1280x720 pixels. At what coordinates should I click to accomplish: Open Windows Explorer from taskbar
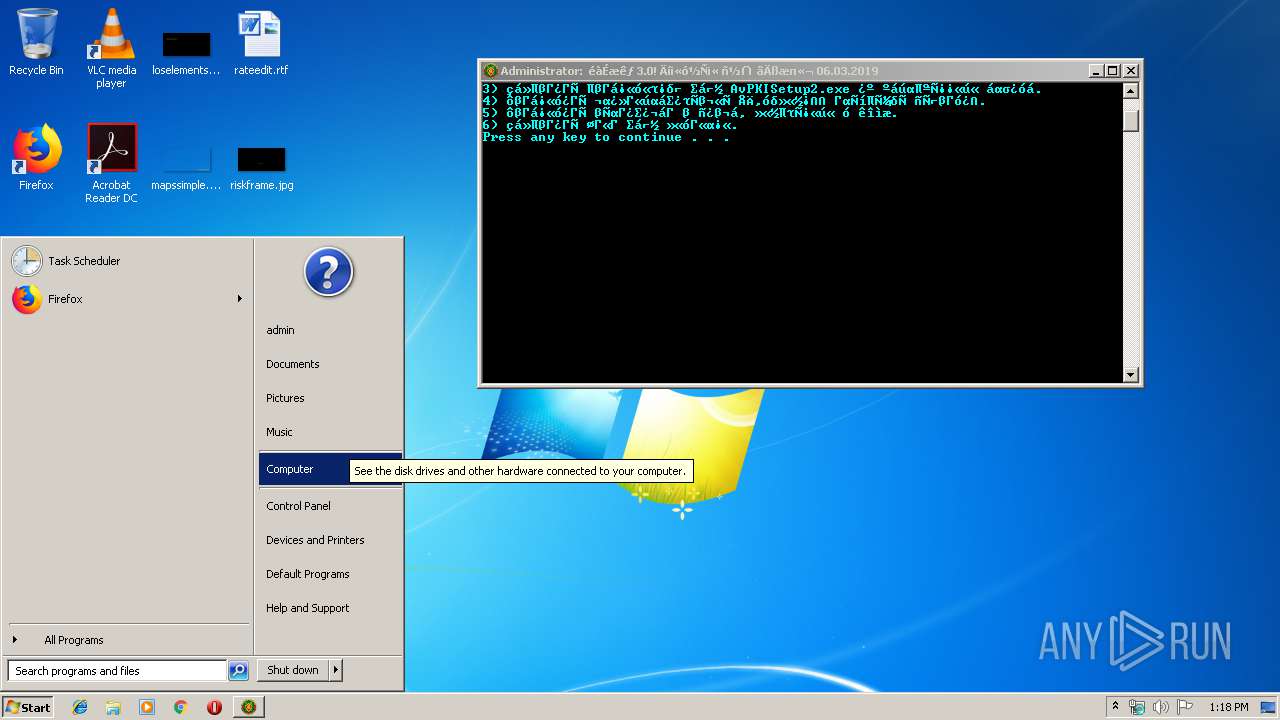click(x=113, y=707)
